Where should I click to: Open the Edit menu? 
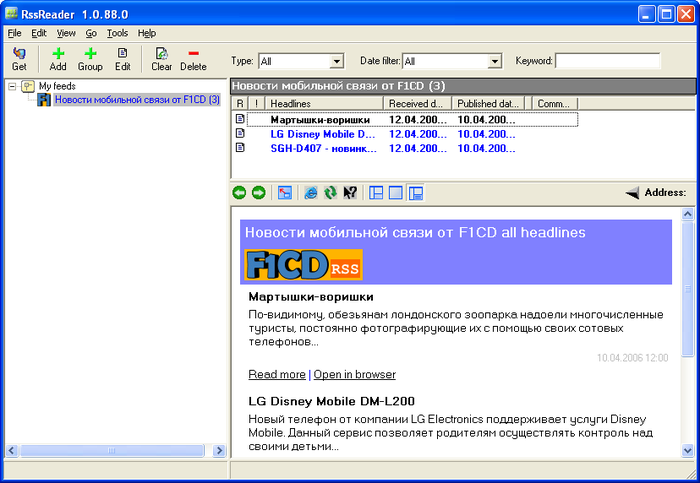39,33
